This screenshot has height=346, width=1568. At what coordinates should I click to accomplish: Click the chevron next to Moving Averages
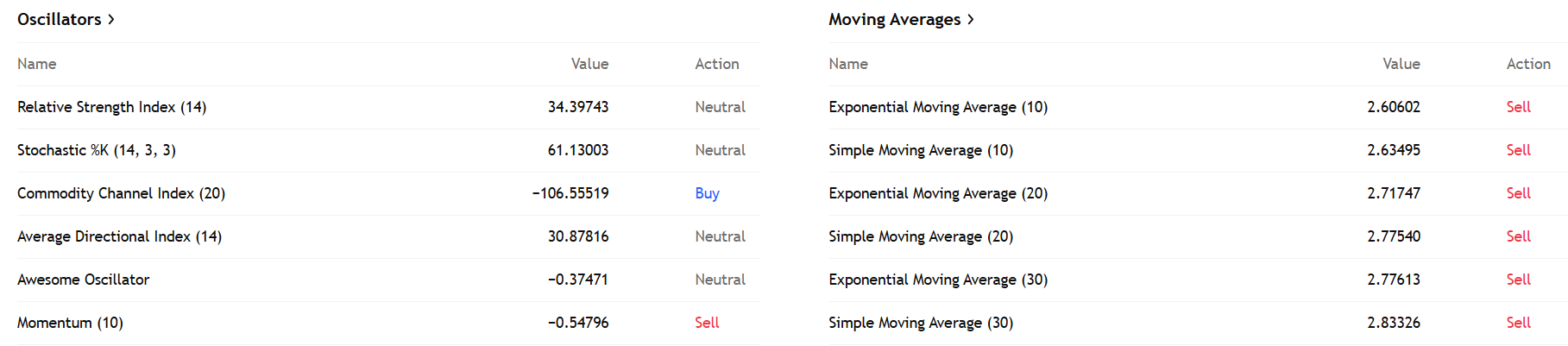(x=971, y=19)
